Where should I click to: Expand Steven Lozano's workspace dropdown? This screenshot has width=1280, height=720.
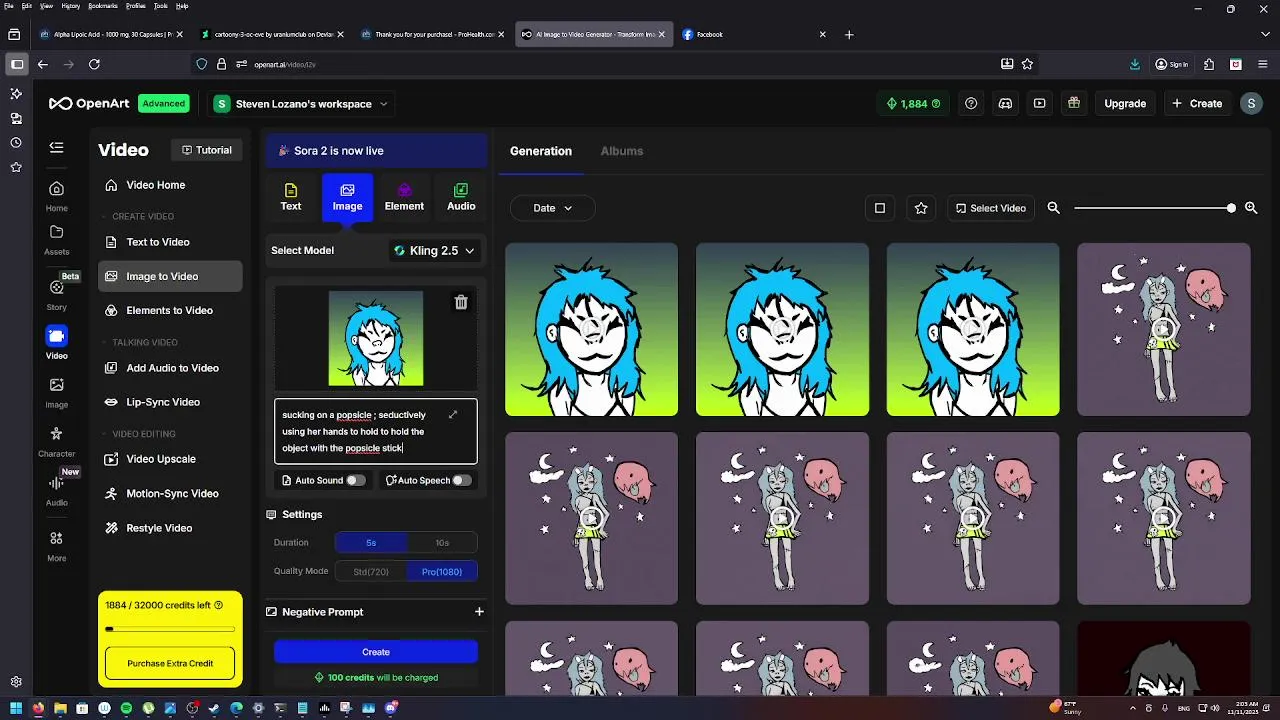coord(301,104)
